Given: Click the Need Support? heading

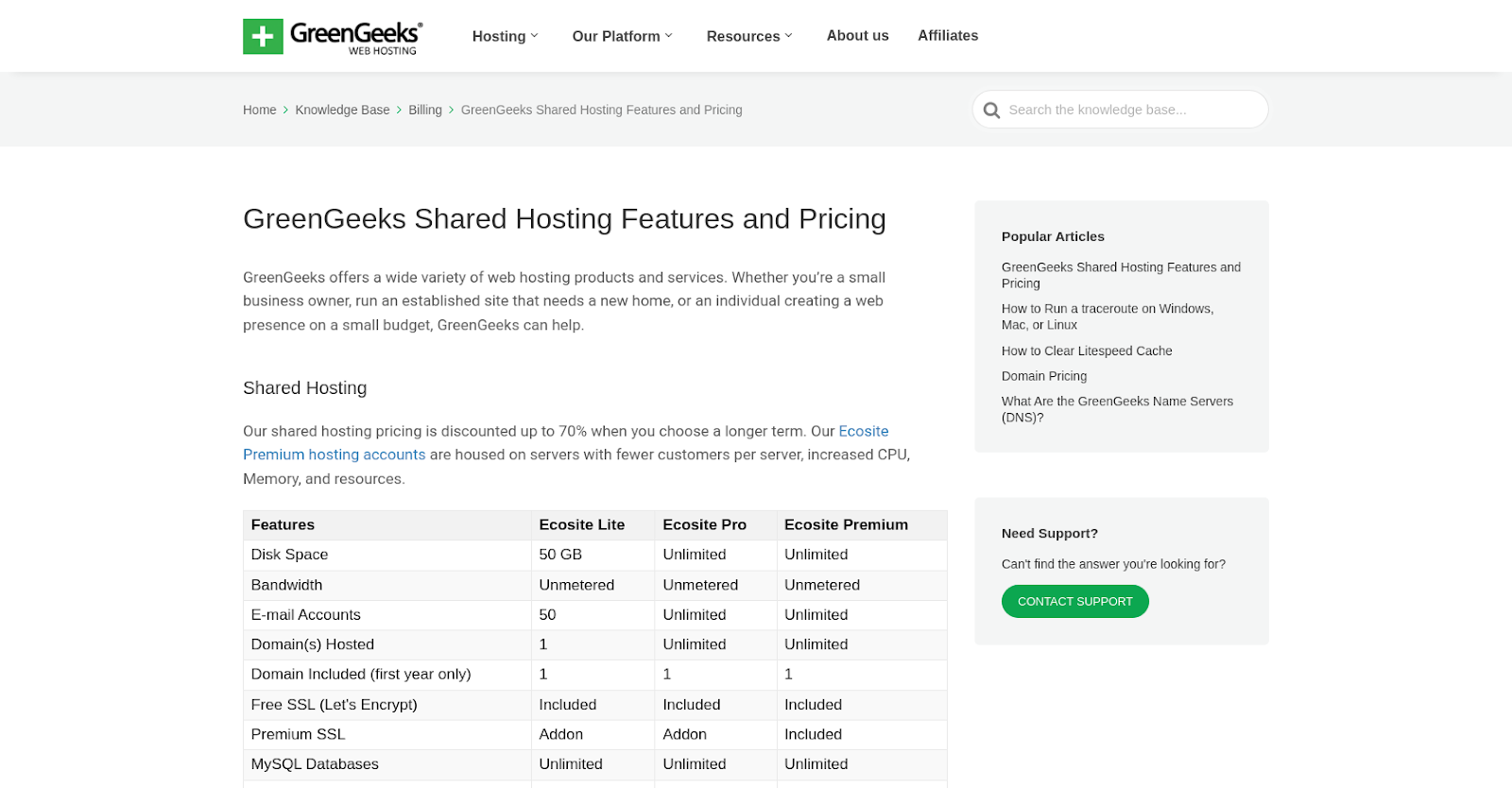Looking at the screenshot, I should click(x=1049, y=533).
